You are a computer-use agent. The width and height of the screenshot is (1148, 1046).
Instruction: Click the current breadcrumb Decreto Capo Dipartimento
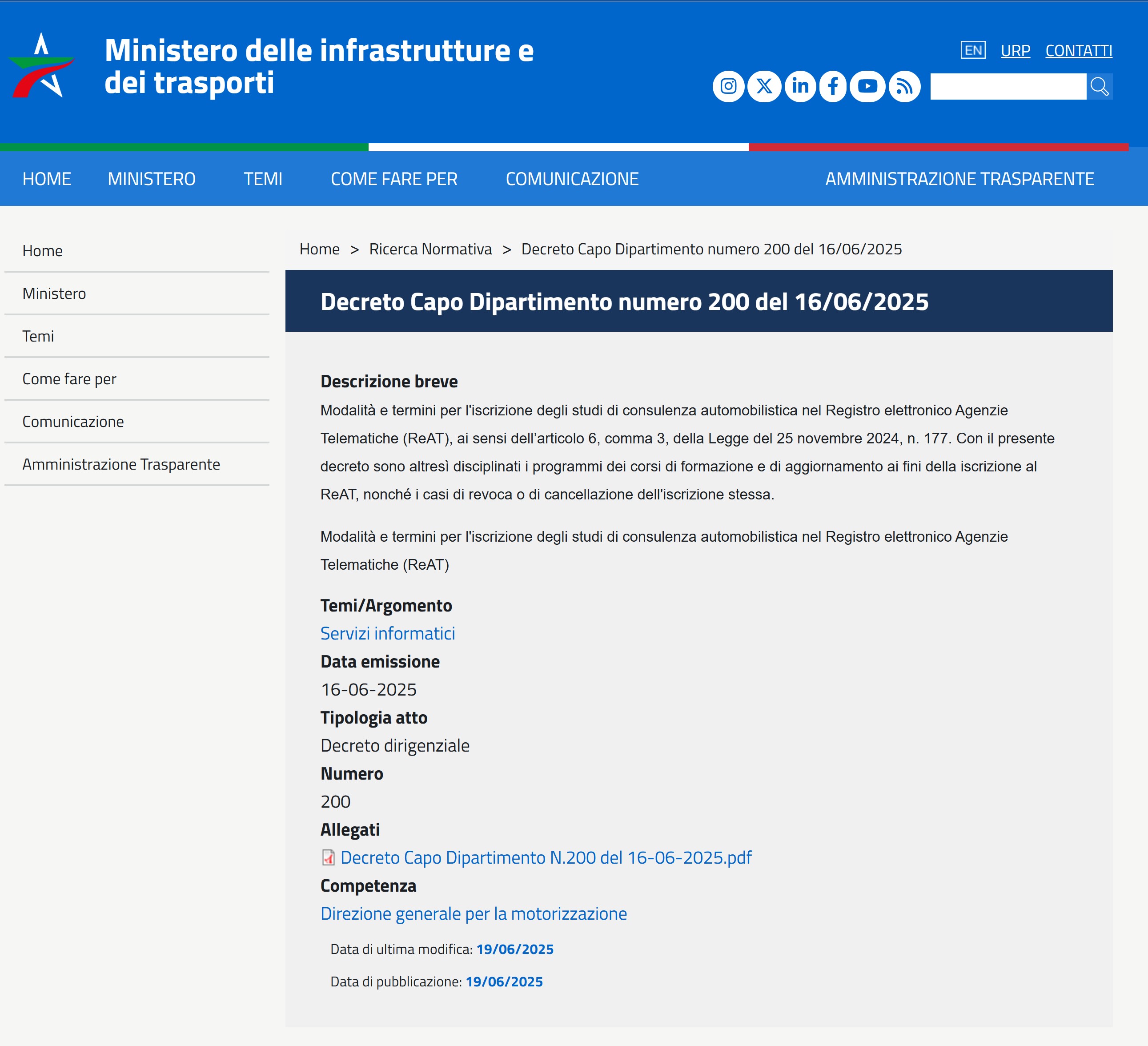(x=711, y=249)
